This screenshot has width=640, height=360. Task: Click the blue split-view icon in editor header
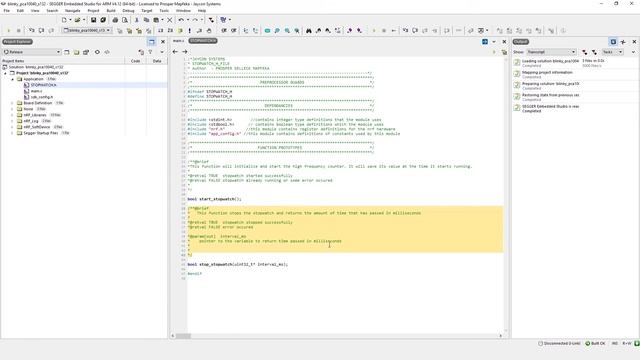click(x=485, y=42)
